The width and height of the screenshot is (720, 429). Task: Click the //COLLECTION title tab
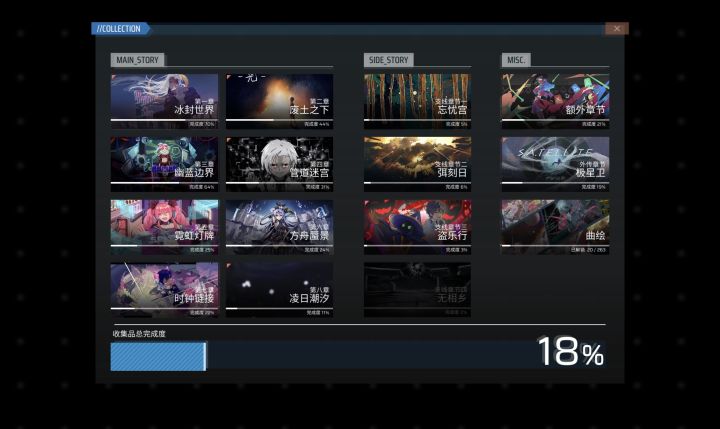coord(120,28)
